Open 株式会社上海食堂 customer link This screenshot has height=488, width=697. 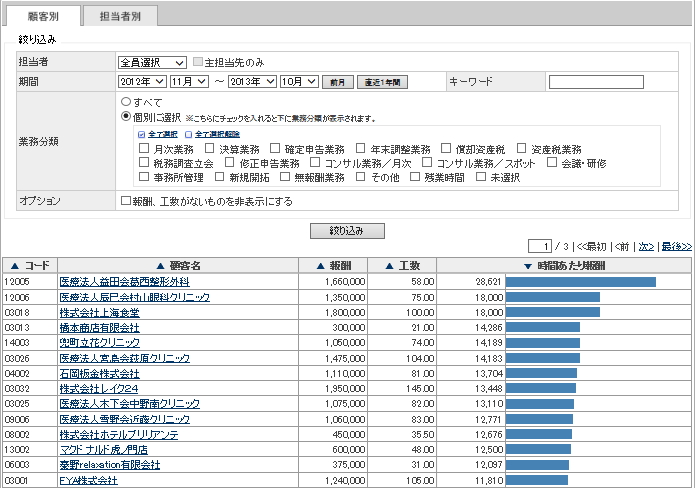100,312
